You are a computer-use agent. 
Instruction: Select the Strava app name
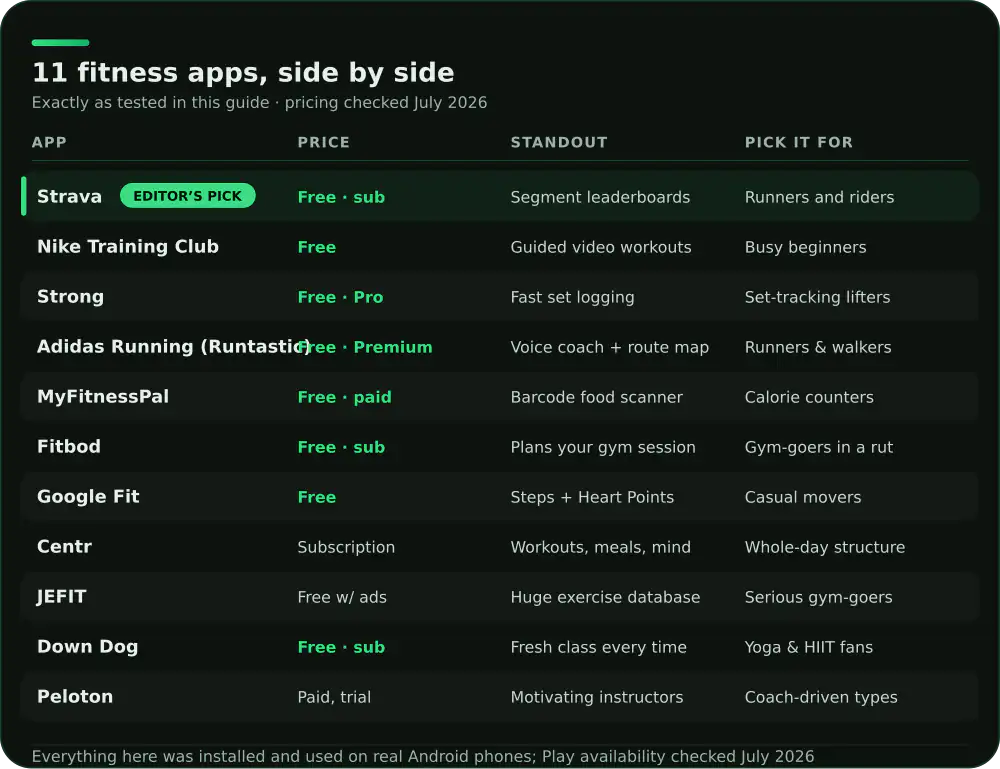pos(70,196)
